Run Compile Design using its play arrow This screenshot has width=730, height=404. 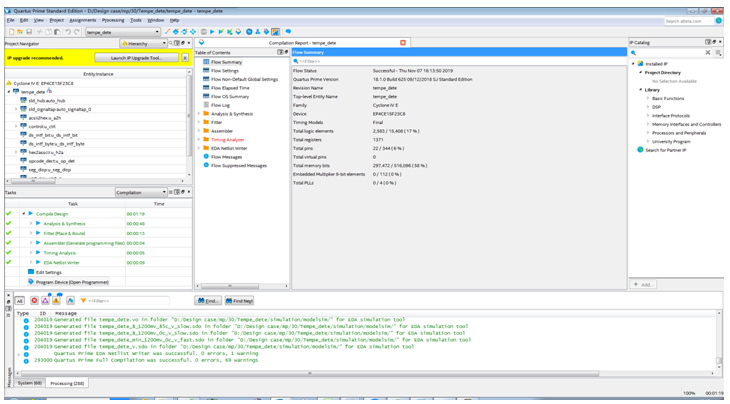pyautogui.click(x=31, y=214)
